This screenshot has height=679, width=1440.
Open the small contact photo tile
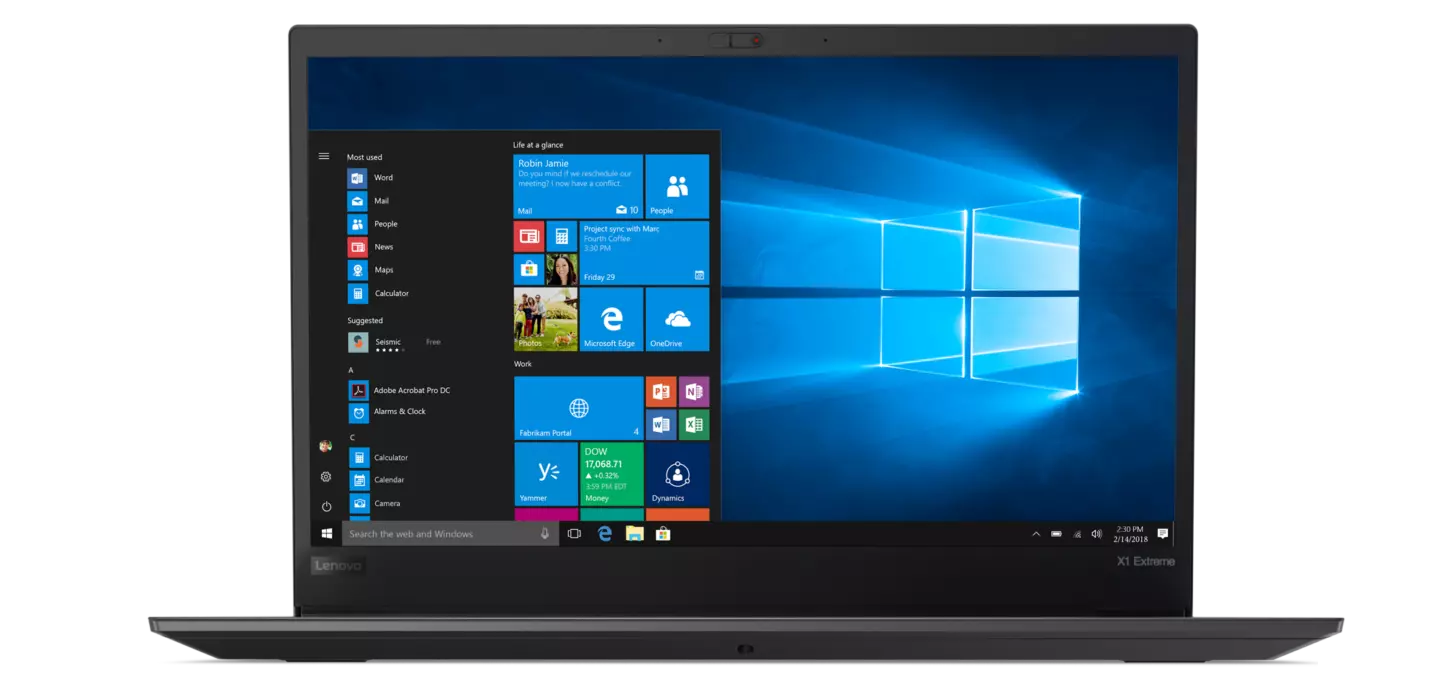(562, 269)
